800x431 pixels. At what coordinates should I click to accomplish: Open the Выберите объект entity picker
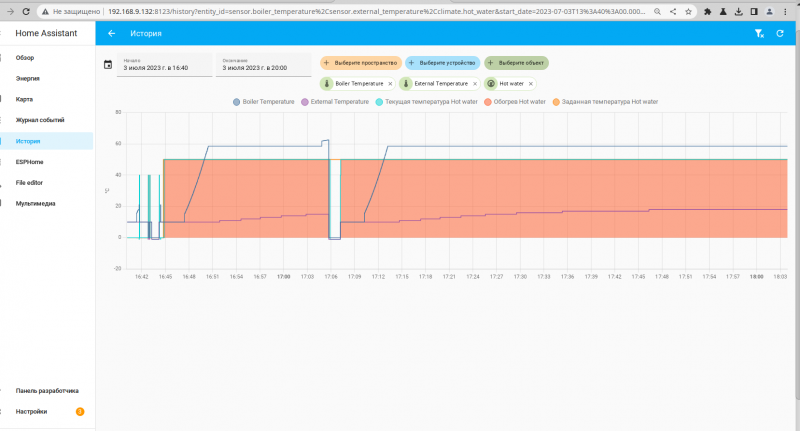(516, 62)
